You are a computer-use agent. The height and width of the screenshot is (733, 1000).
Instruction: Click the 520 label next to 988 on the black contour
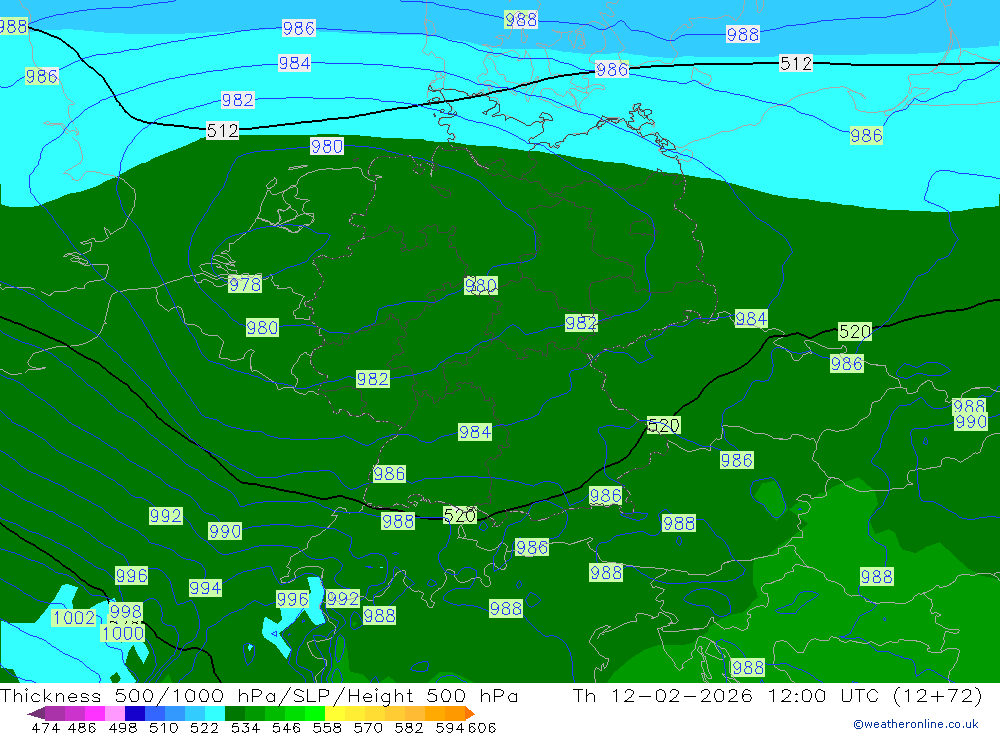460,515
